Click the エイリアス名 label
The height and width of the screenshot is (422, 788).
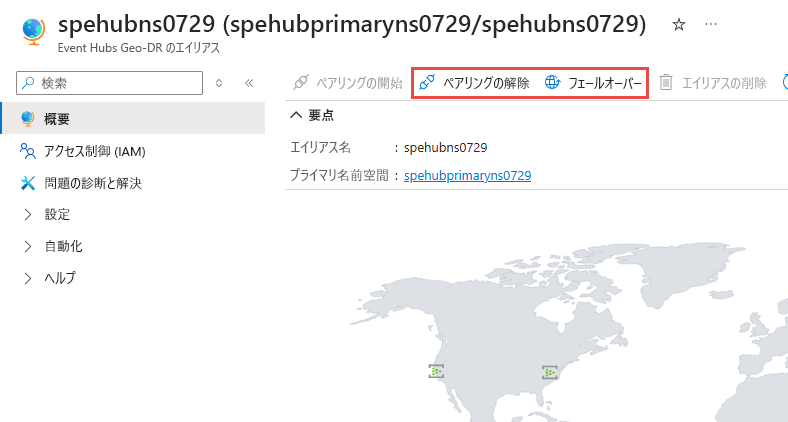point(320,147)
